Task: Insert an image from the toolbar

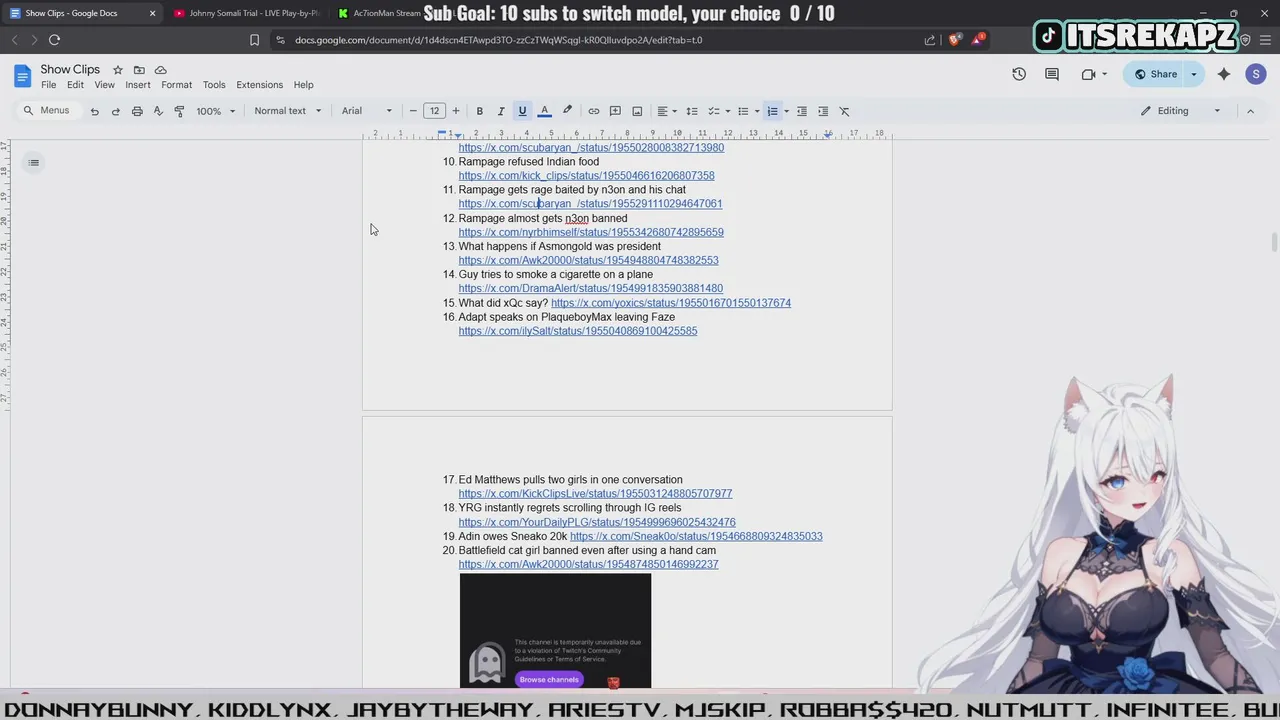Action: click(637, 111)
